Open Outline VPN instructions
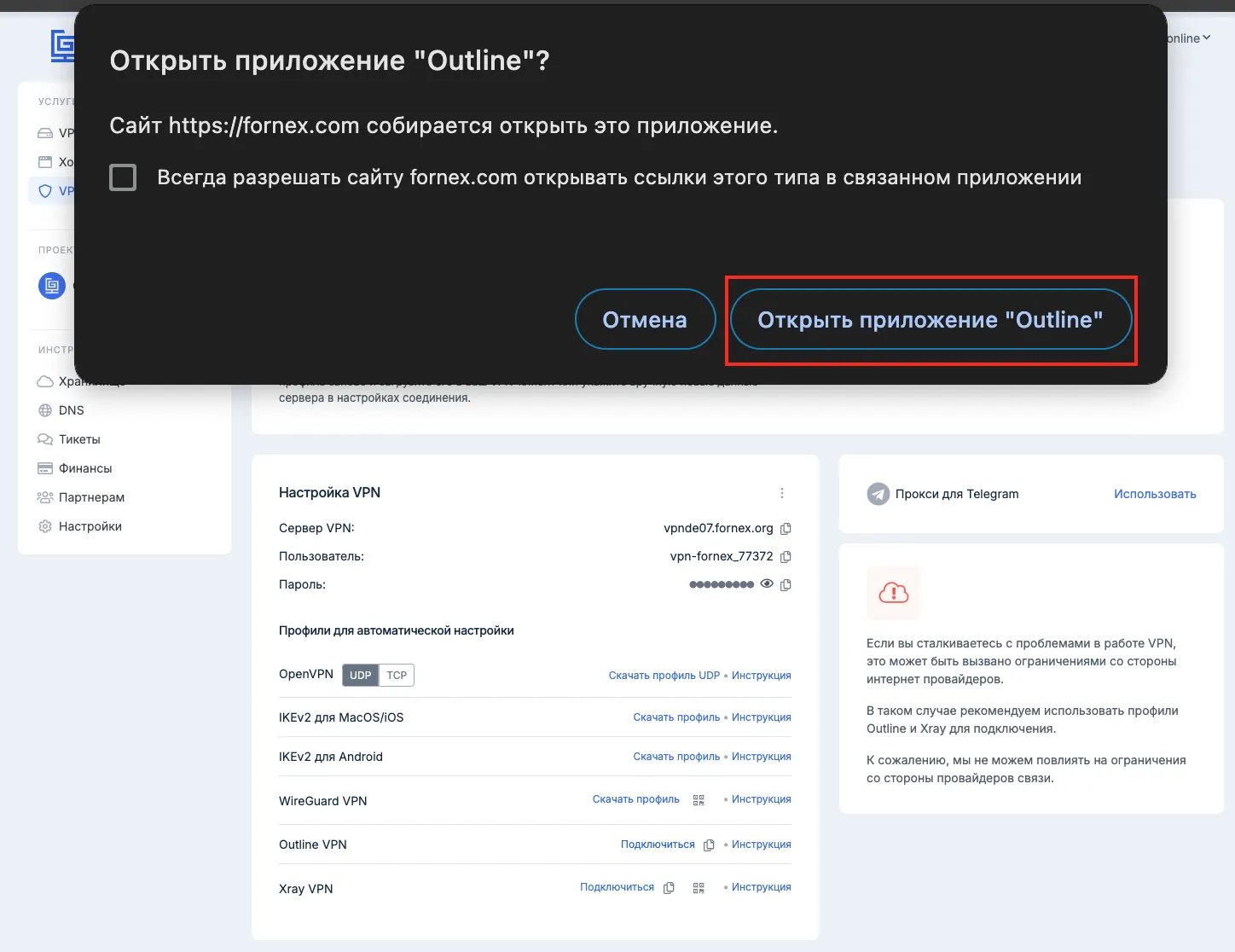This screenshot has width=1235, height=952. point(762,845)
